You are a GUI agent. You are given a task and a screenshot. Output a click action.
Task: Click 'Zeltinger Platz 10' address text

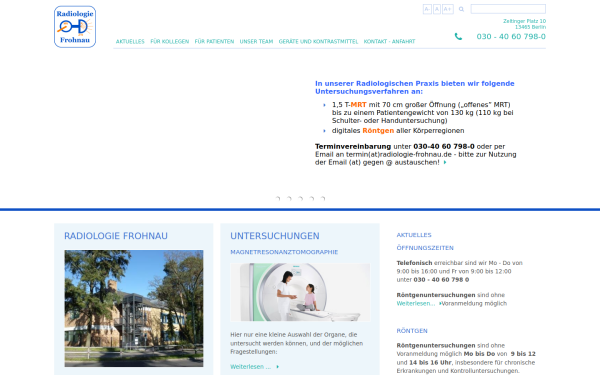click(x=524, y=21)
